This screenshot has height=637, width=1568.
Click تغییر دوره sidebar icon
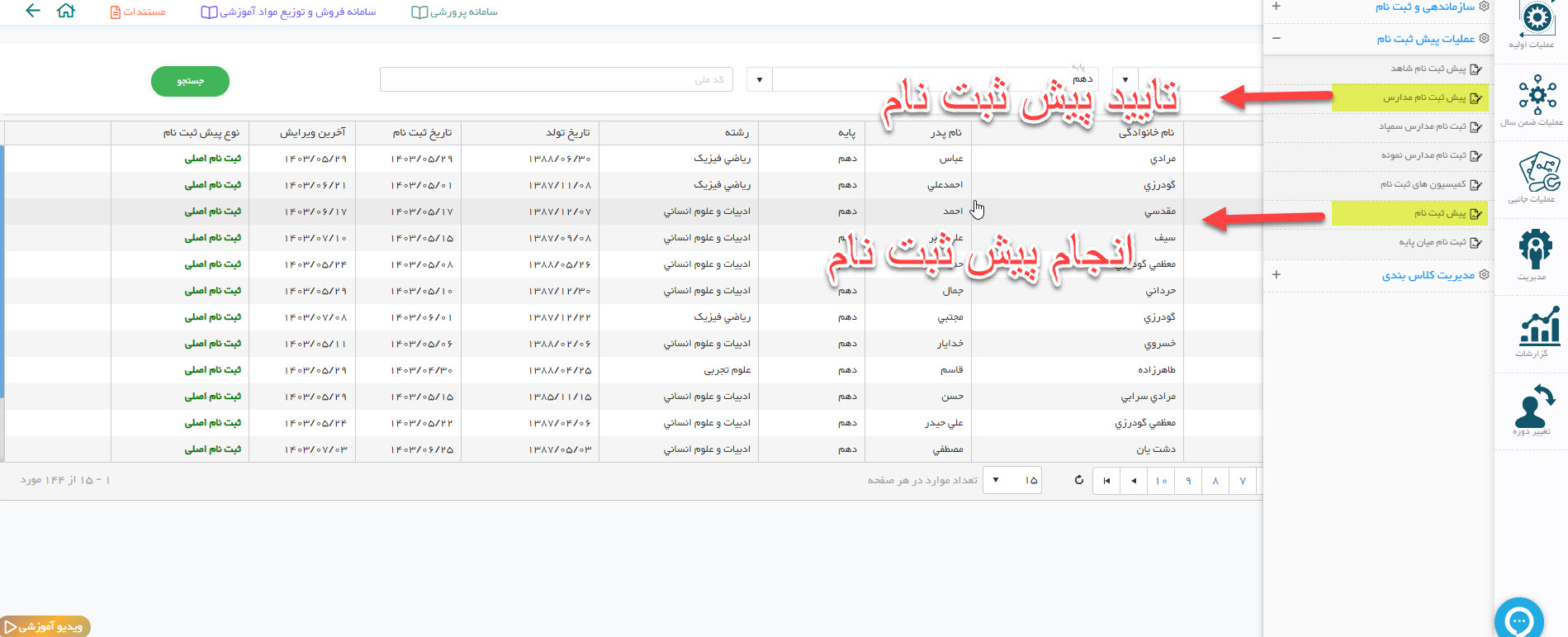1534,408
